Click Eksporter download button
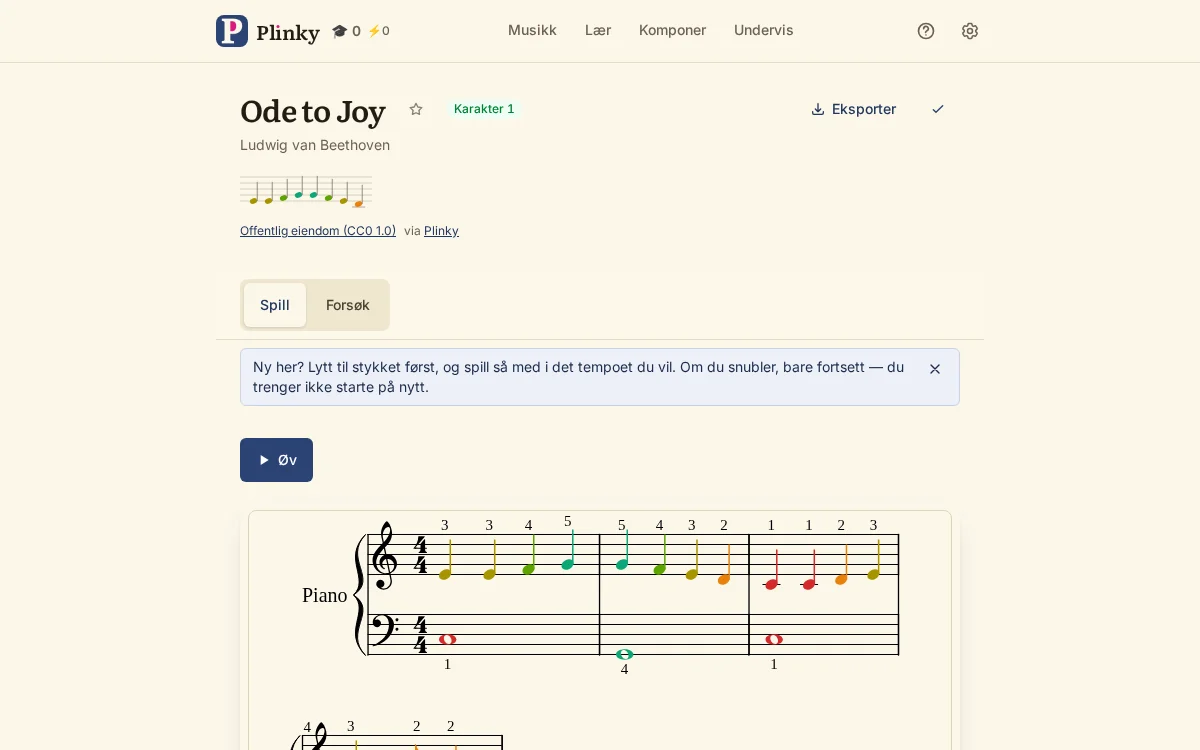This screenshot has height=750, width=1200. click(x=853, y=109)
